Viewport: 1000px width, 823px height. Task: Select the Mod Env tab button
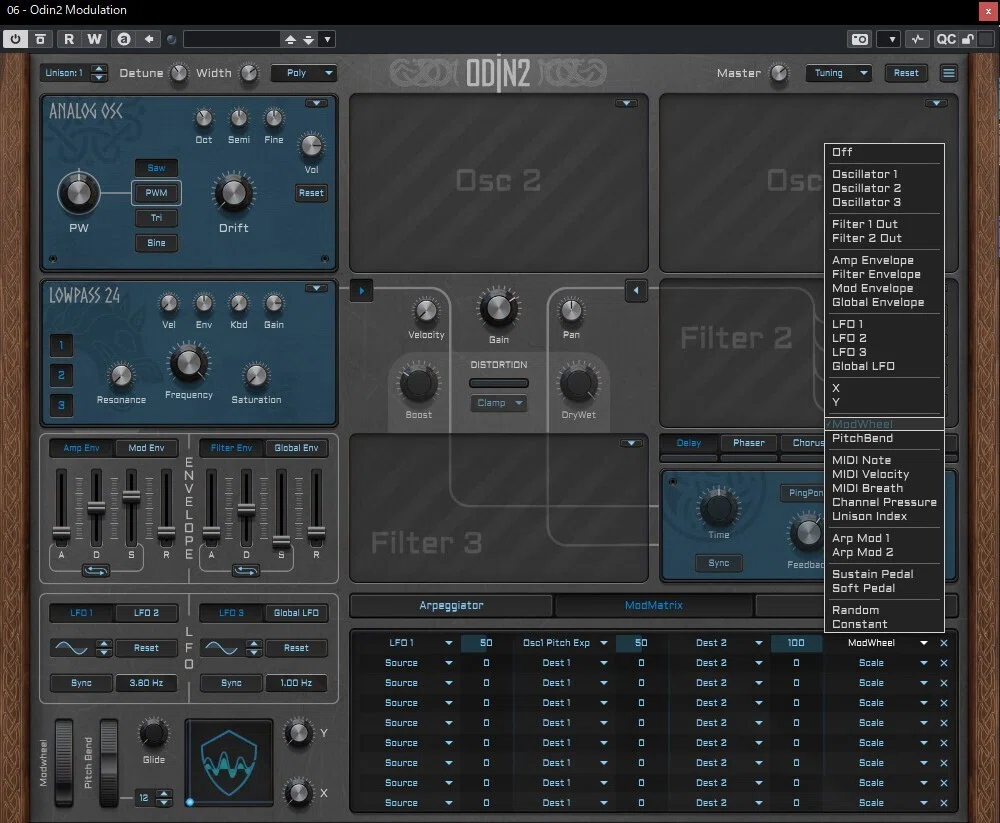coord(146,448)
